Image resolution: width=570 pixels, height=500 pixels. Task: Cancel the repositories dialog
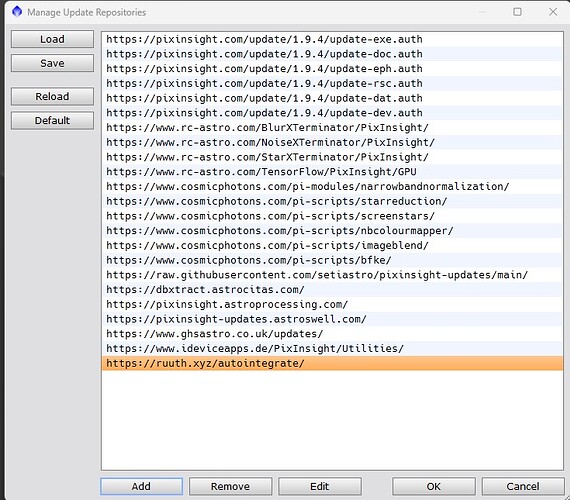pyautogui.click(x=523, y=487)
